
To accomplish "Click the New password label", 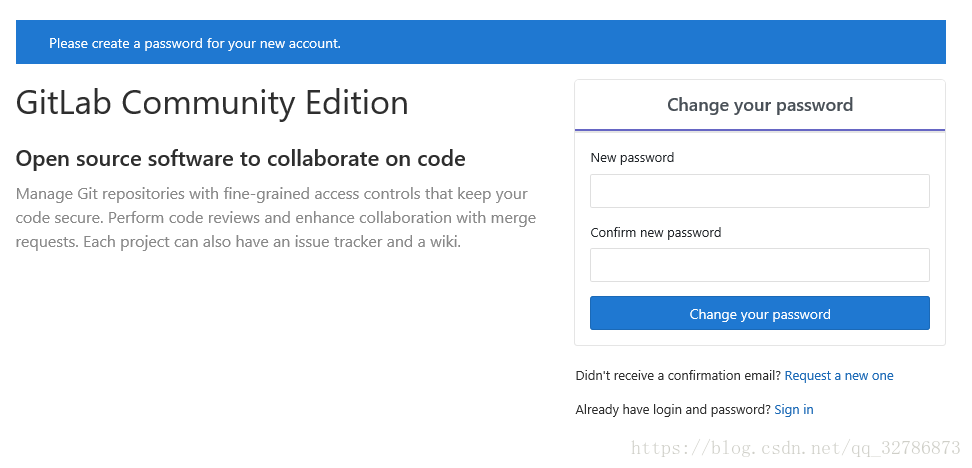I will [x=632, y=157].
